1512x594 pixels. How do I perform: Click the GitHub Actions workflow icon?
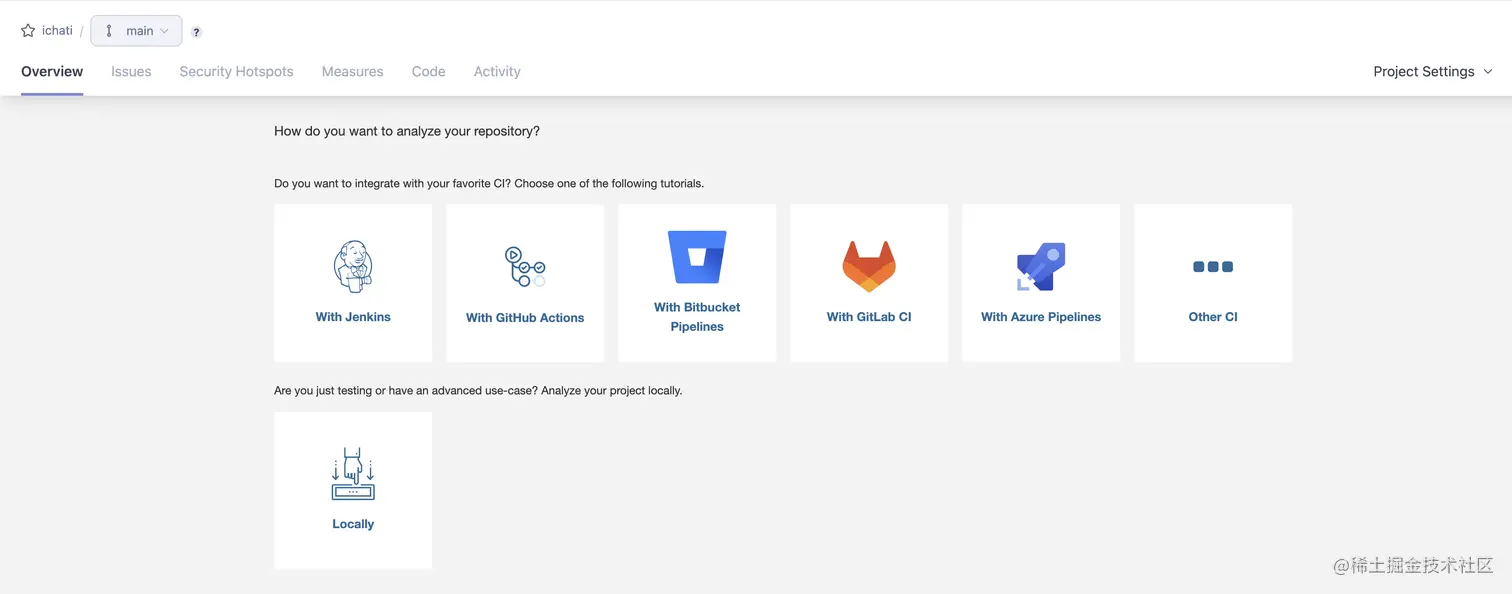pyautogui.click(x=524, y=267)
